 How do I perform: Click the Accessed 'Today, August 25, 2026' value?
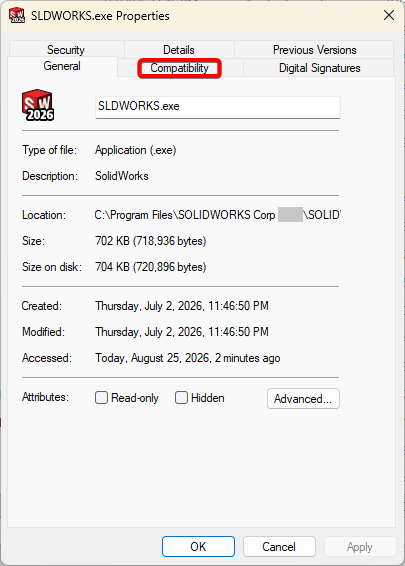188,358
